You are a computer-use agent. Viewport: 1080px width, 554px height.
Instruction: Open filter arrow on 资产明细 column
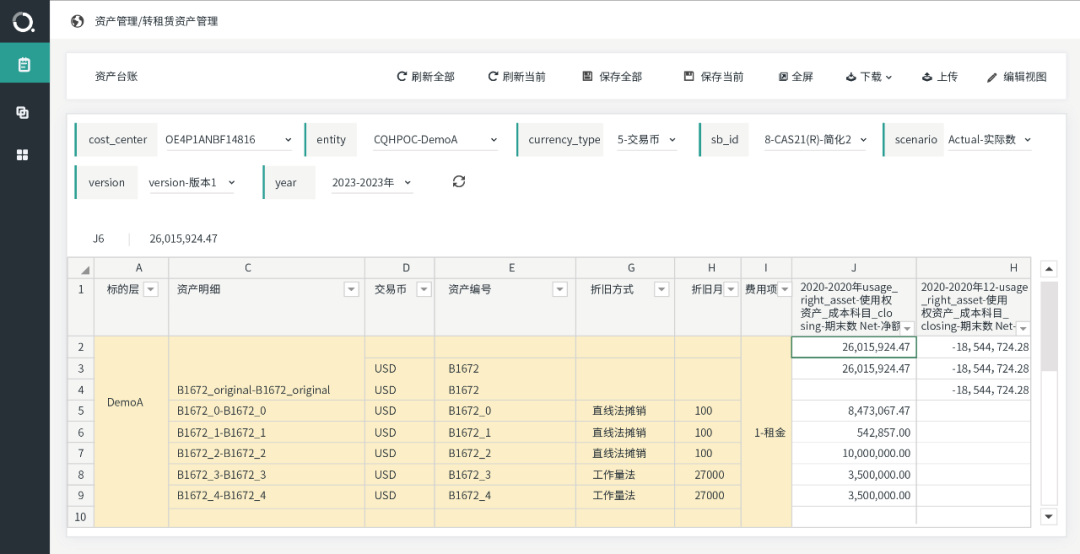(x=351, y=289)
